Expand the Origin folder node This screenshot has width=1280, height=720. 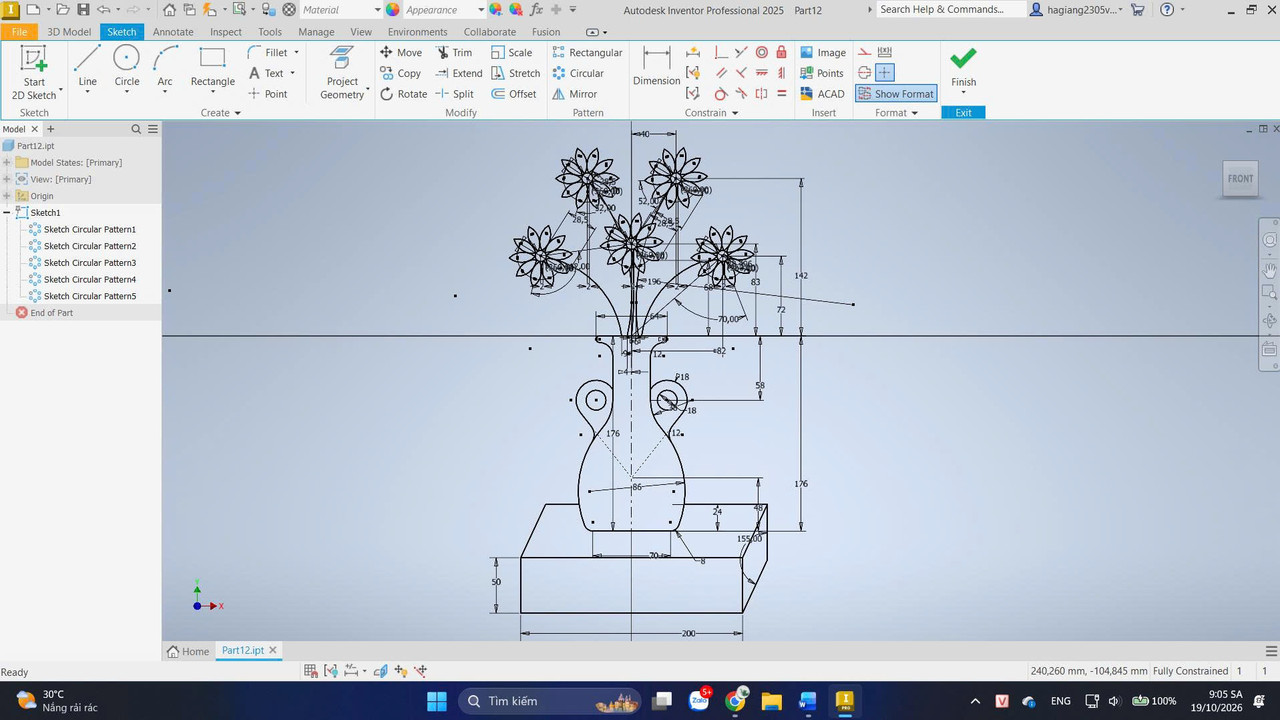coord(7,196)
